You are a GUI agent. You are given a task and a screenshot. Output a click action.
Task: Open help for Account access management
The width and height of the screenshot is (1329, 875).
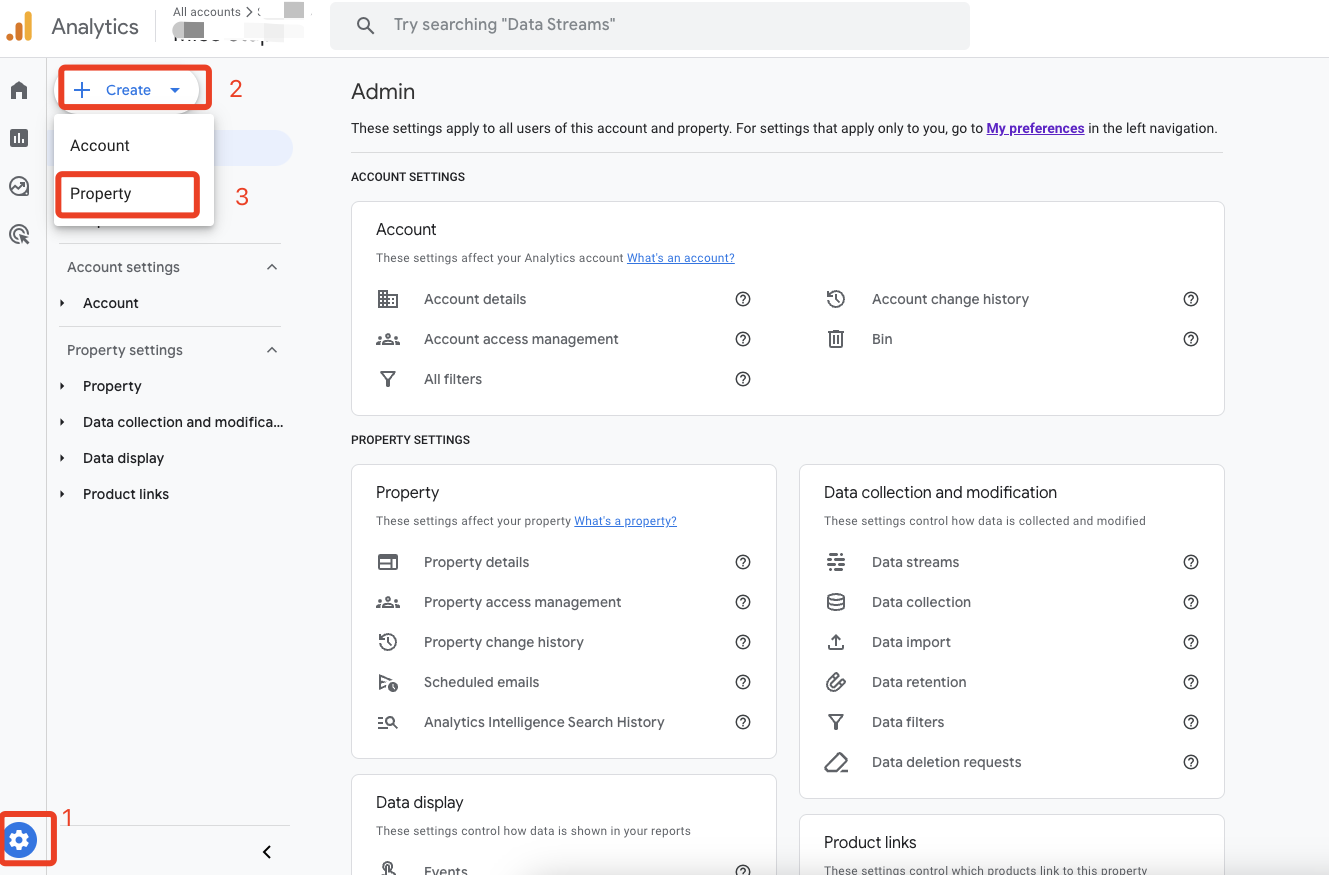(743, 339)
